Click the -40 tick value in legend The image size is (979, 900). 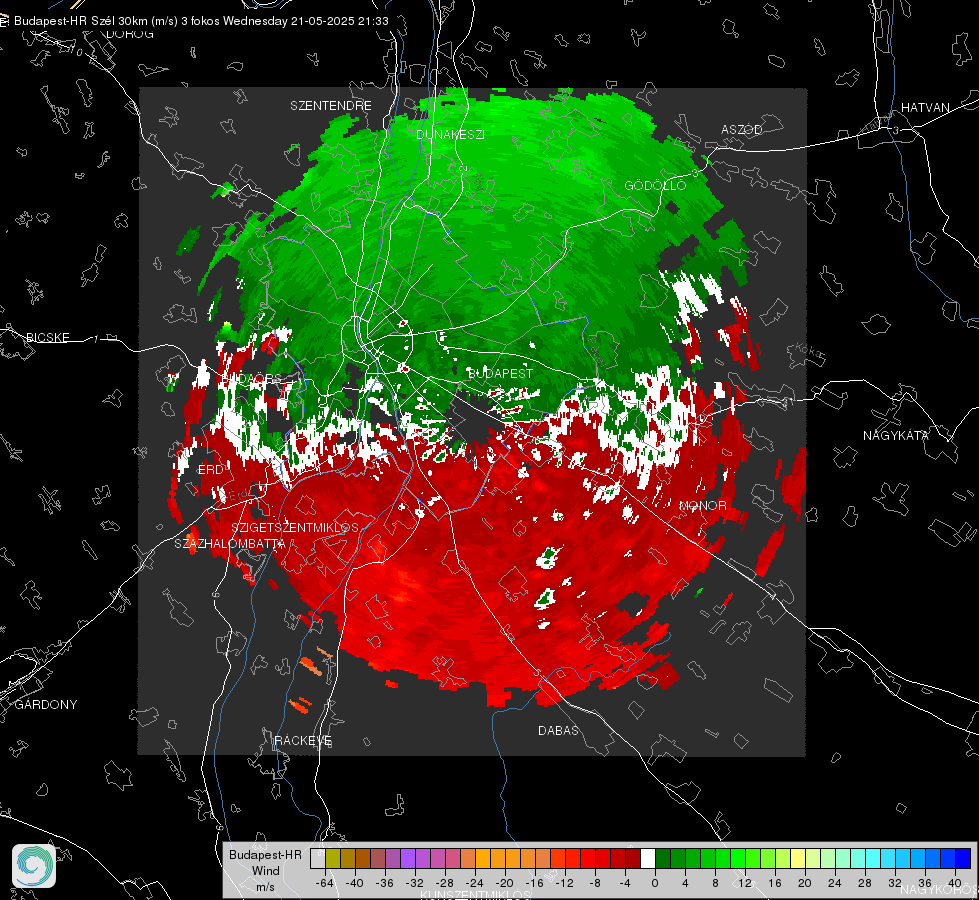355,883
